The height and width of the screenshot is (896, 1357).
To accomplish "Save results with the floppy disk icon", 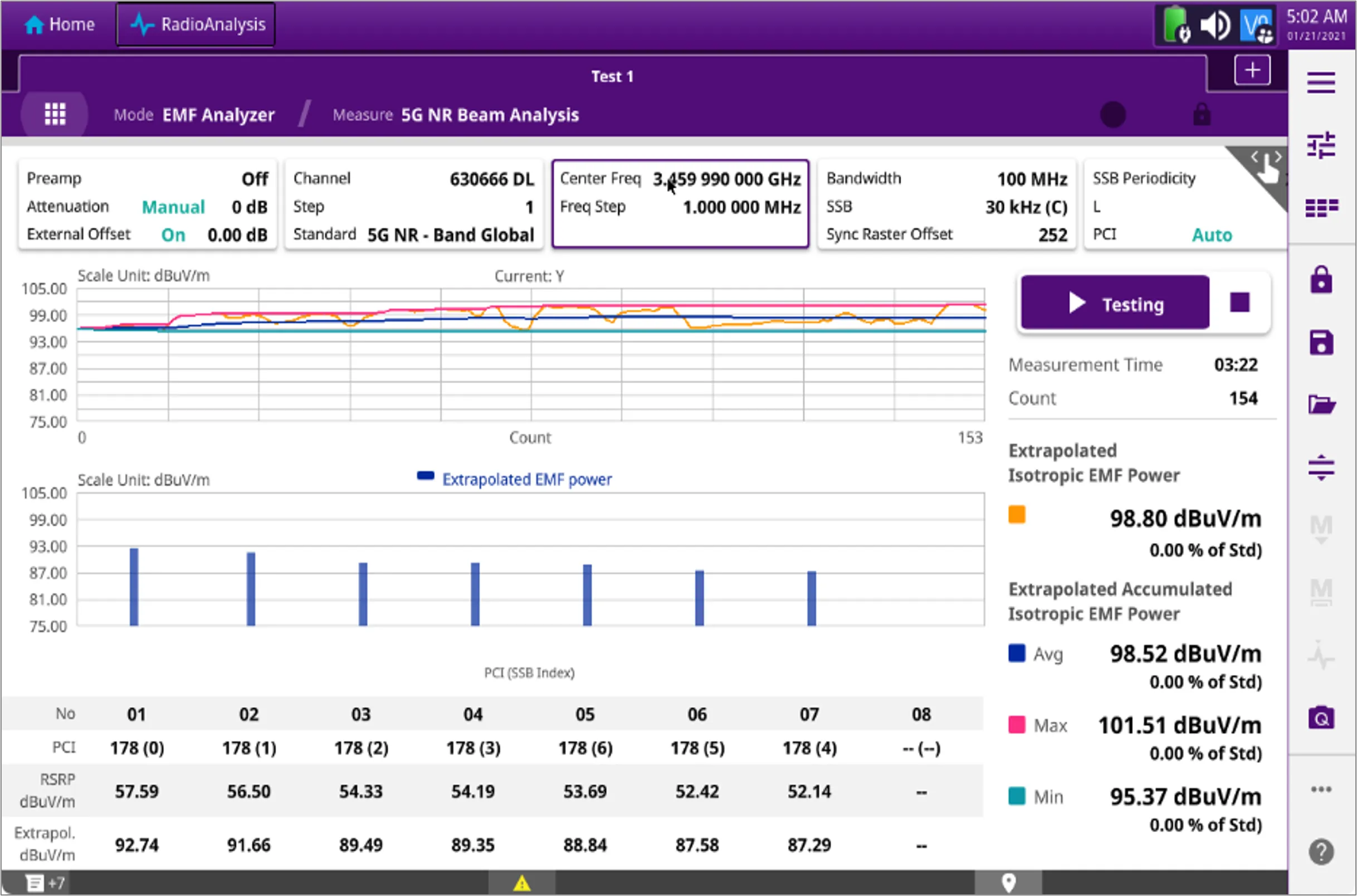I will pos(1320,343).
